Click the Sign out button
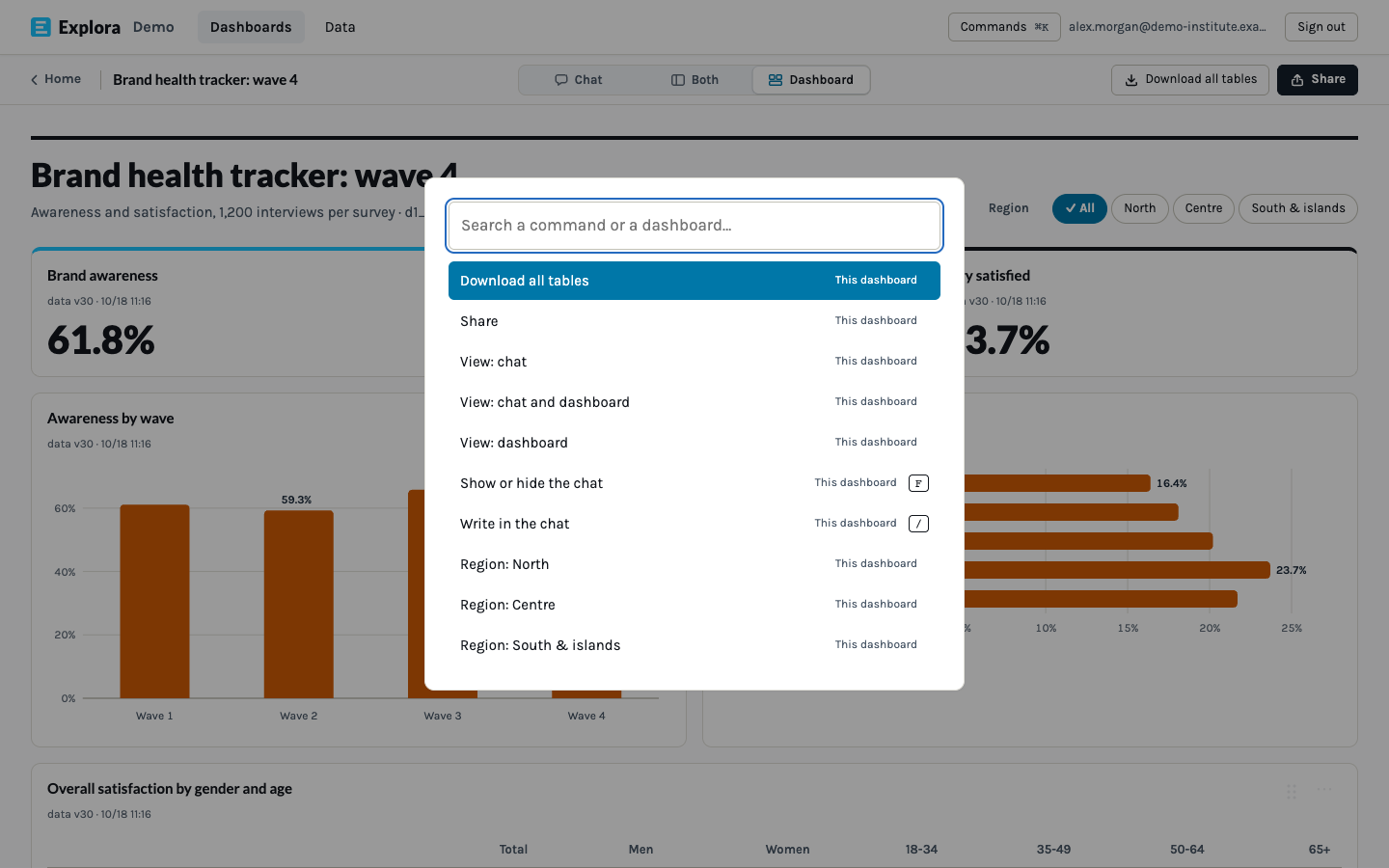1389x868 pixels. pos(1321,27)
